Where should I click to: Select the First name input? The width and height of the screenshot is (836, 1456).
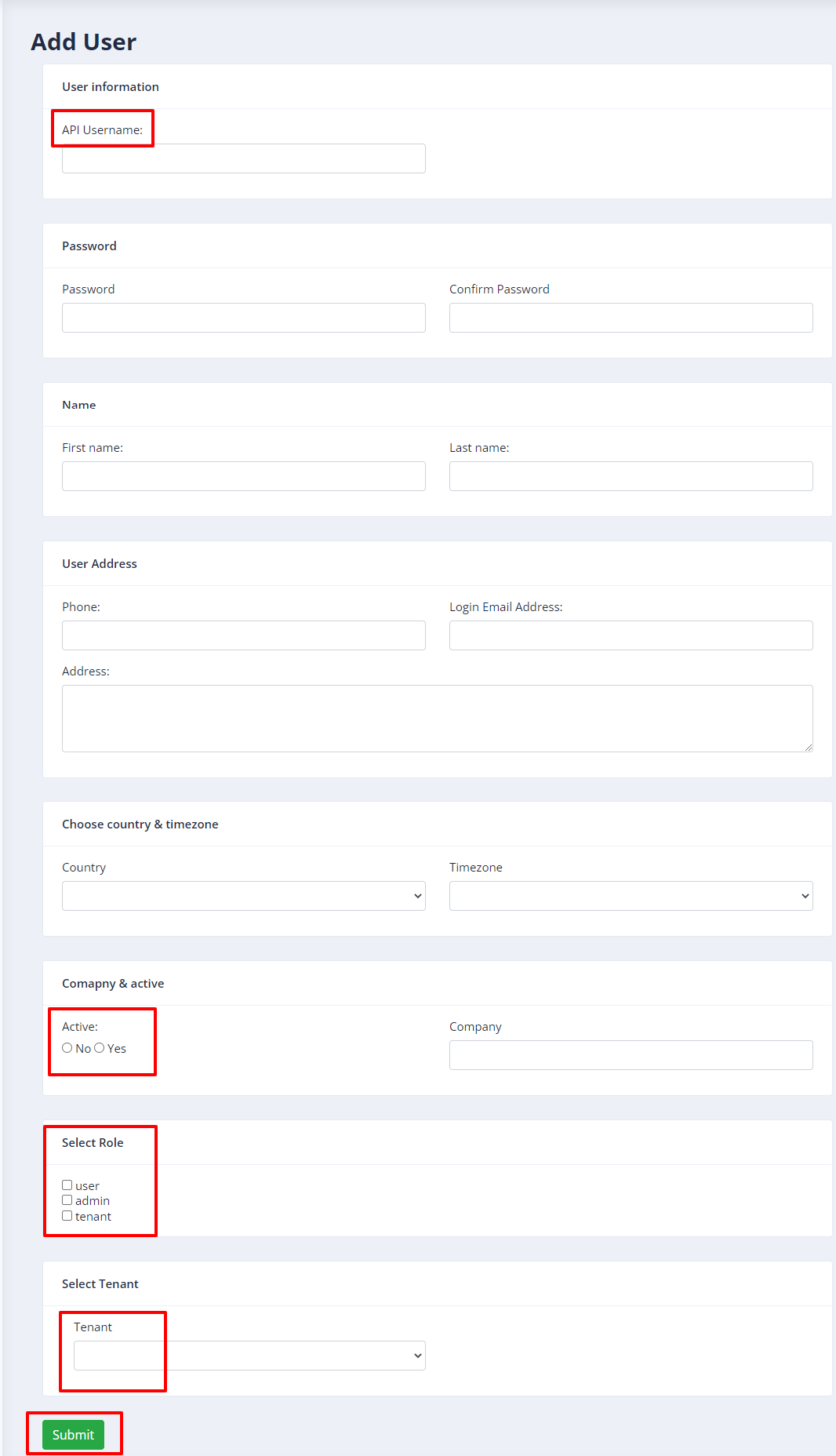coord(243,476)
